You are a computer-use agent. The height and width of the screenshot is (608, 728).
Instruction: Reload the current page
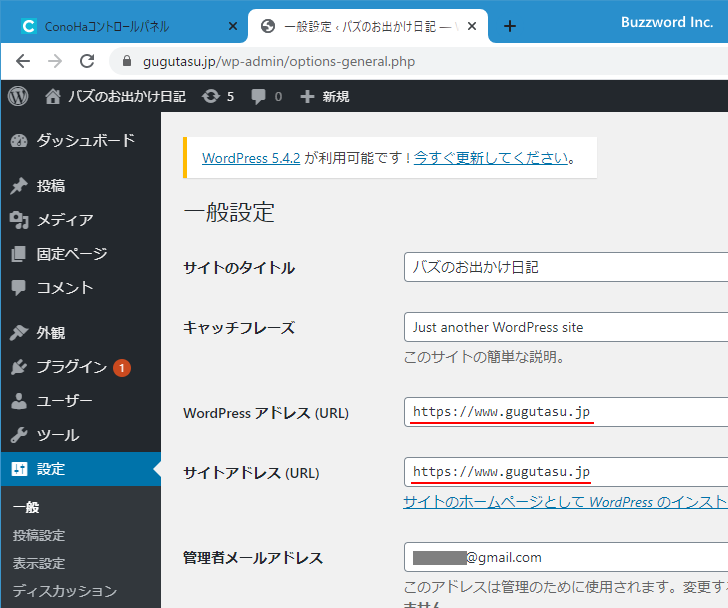87,61
